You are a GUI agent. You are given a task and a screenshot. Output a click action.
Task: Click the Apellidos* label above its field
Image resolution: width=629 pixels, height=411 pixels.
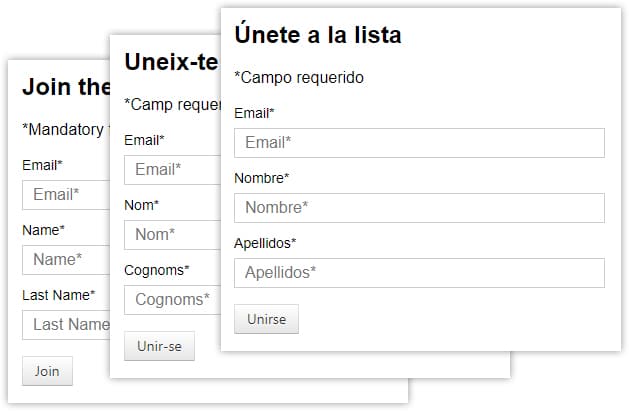coord(265,243)
